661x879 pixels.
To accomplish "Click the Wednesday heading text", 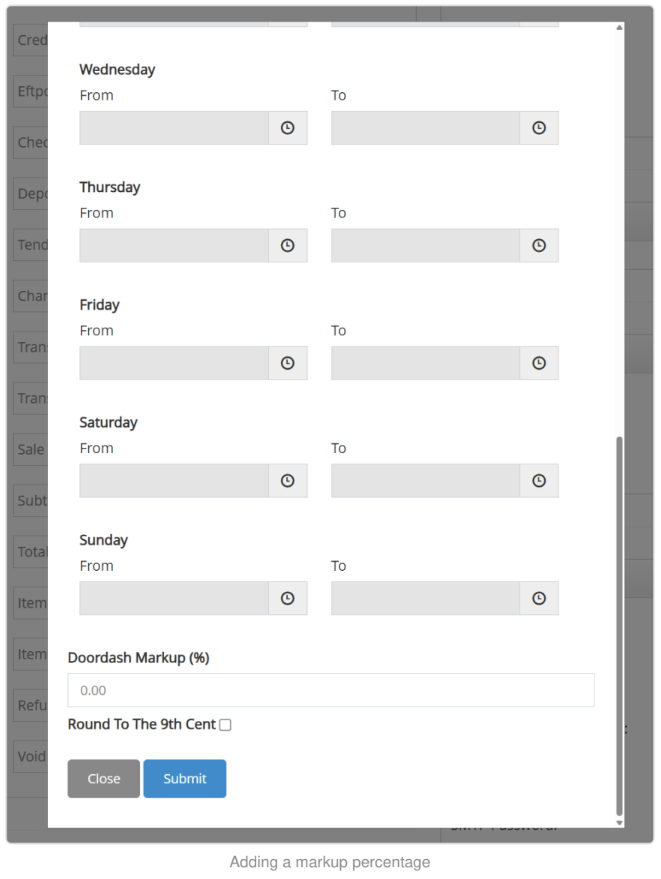I will [x=117, y=70].
